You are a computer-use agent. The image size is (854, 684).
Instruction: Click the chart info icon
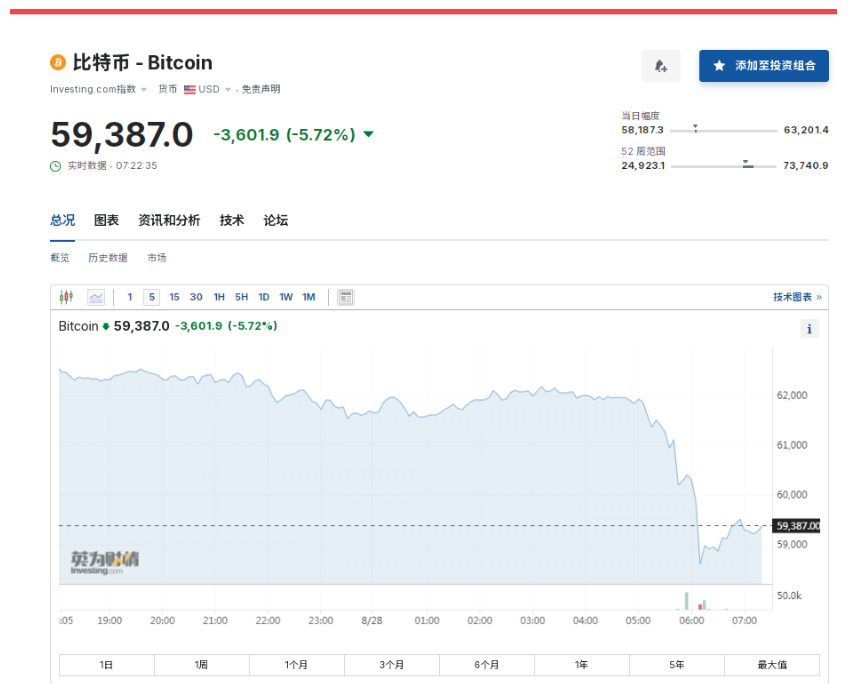[809, 328]
